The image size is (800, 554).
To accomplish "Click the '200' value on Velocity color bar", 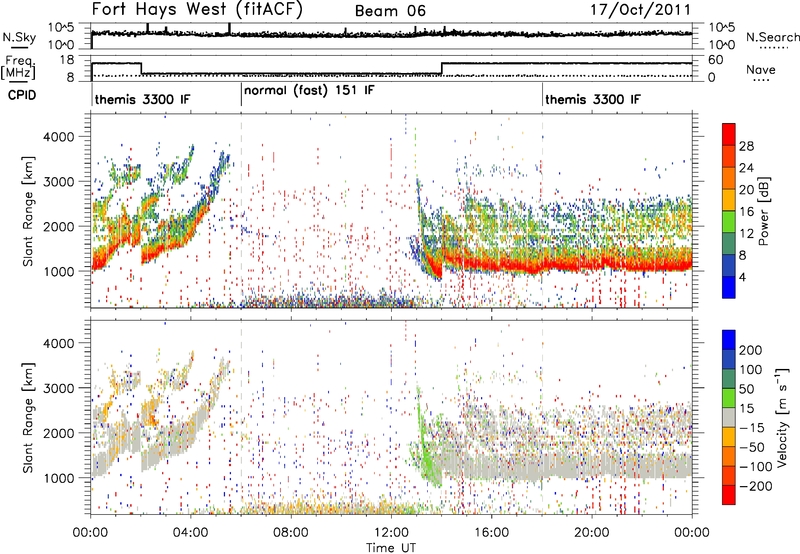I will [x=750, y=350].
